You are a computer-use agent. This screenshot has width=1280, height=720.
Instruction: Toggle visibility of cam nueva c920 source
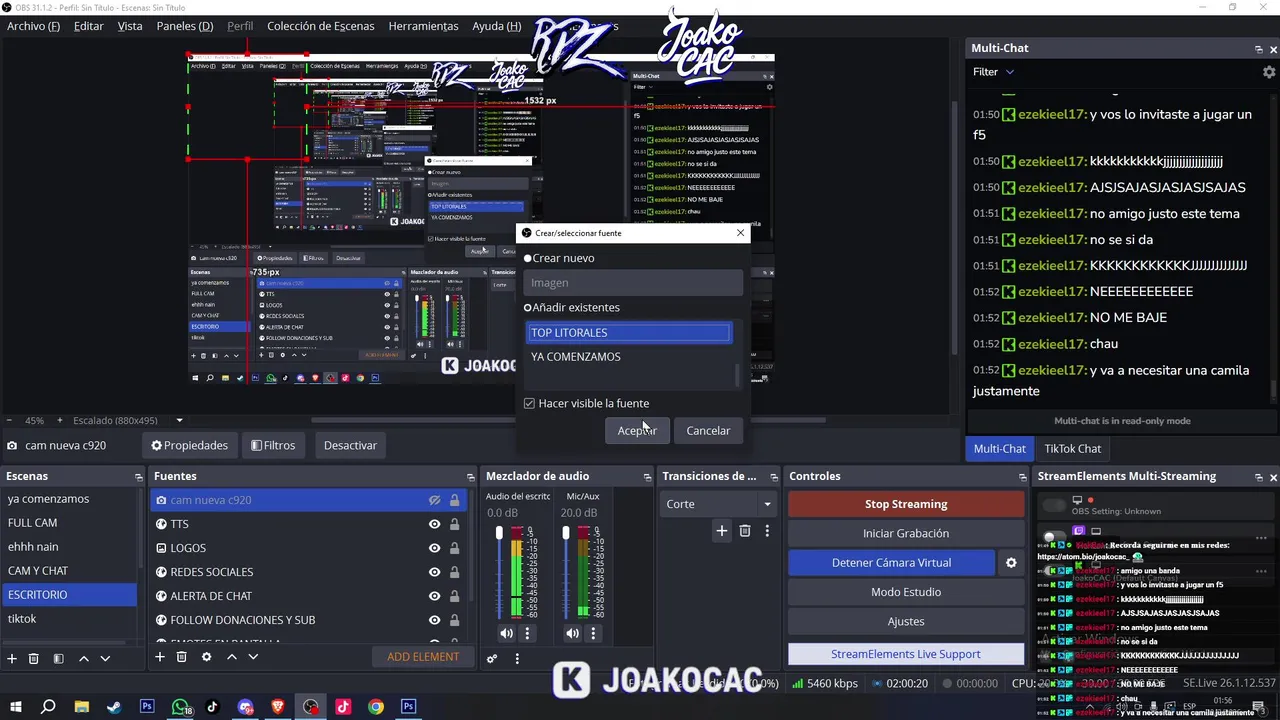(434, 500)
